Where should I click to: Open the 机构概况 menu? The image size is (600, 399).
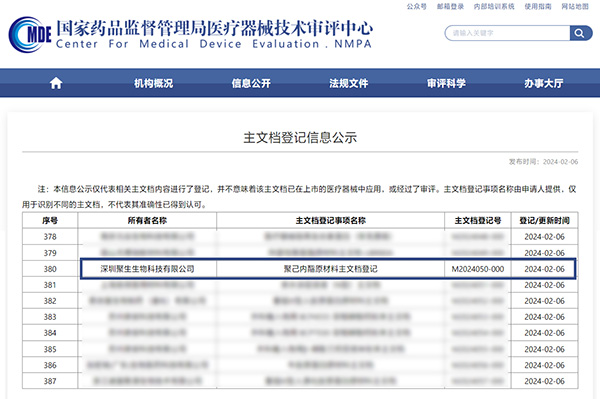pyautogui.click(x=153, y=83)
